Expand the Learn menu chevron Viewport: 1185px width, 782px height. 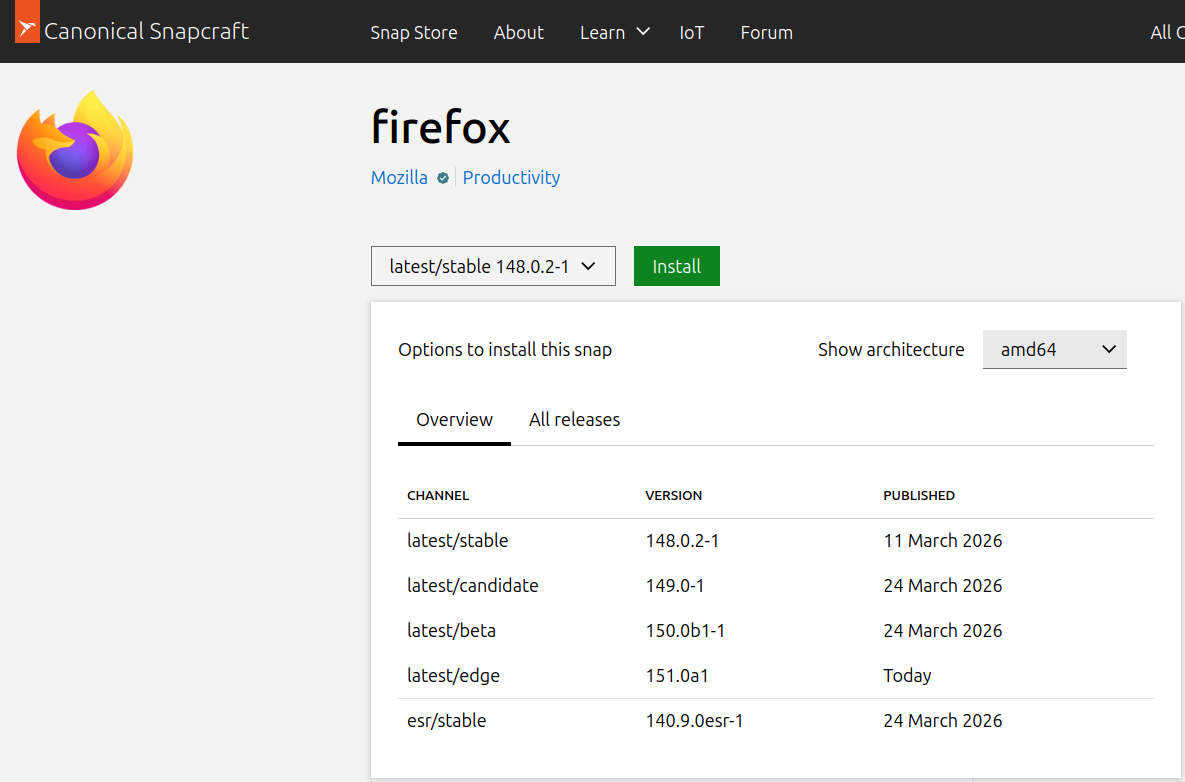tap(642, 32)
